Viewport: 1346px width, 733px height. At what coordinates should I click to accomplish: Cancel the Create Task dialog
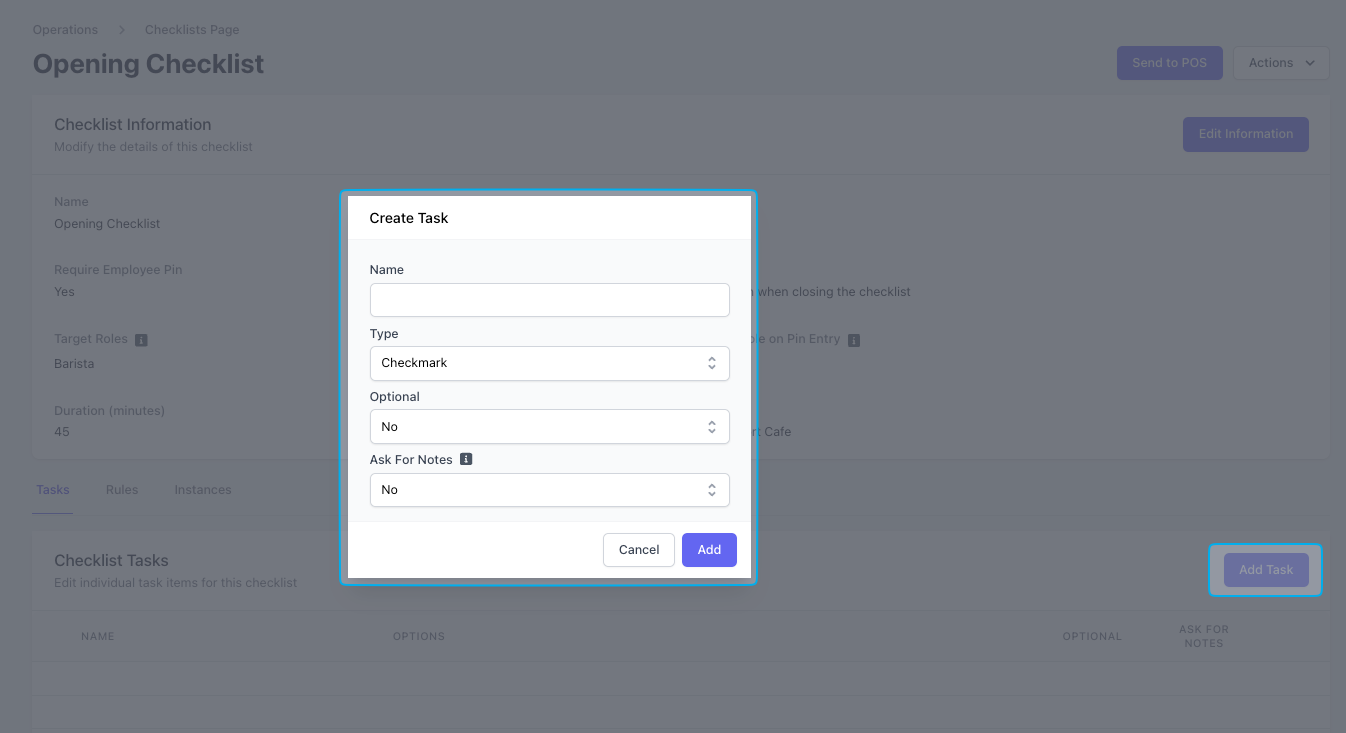[638, 550]
